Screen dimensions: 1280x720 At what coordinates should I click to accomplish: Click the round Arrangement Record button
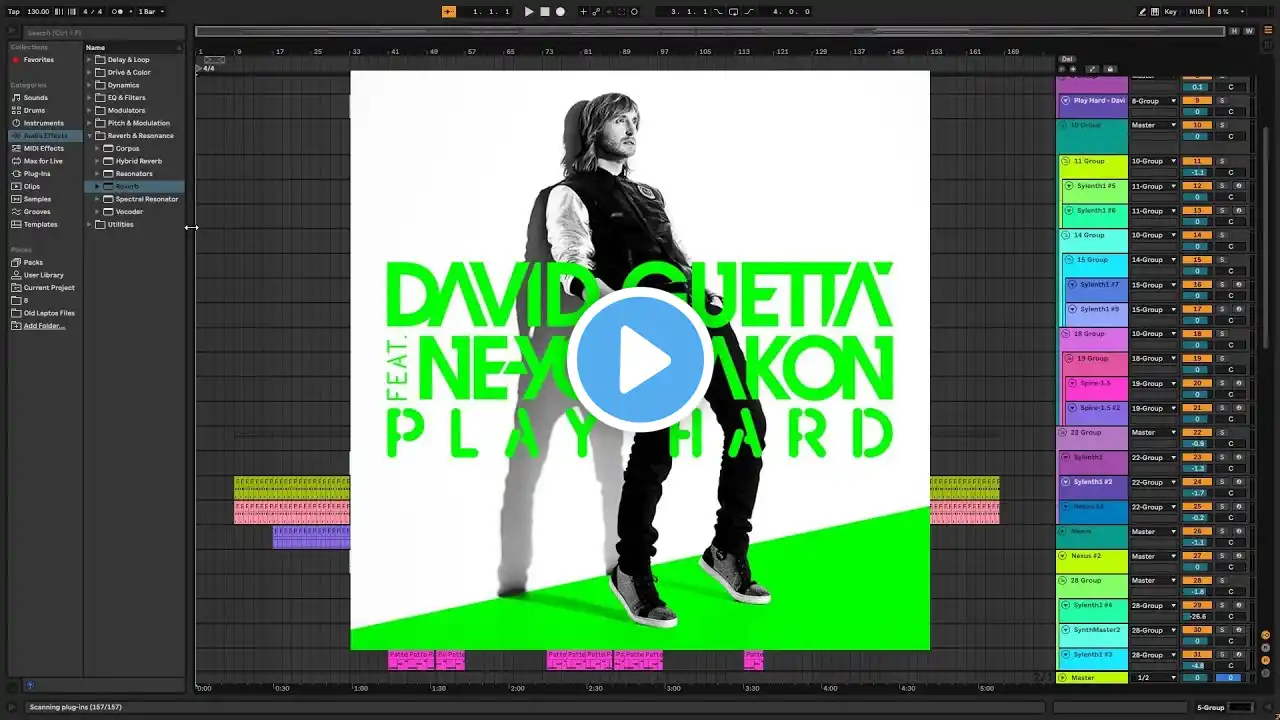pyautogui.click(x=560, y=12)
